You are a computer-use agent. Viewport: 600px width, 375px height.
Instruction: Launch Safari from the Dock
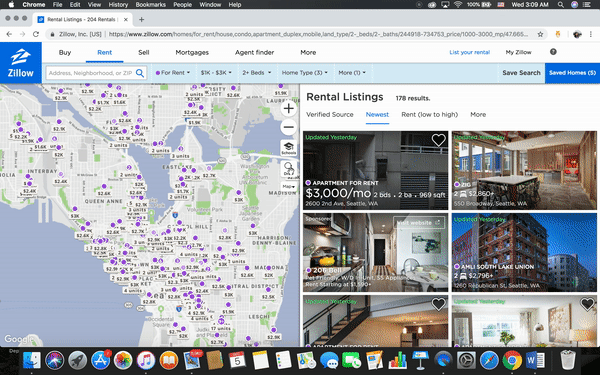pos(489,360)
